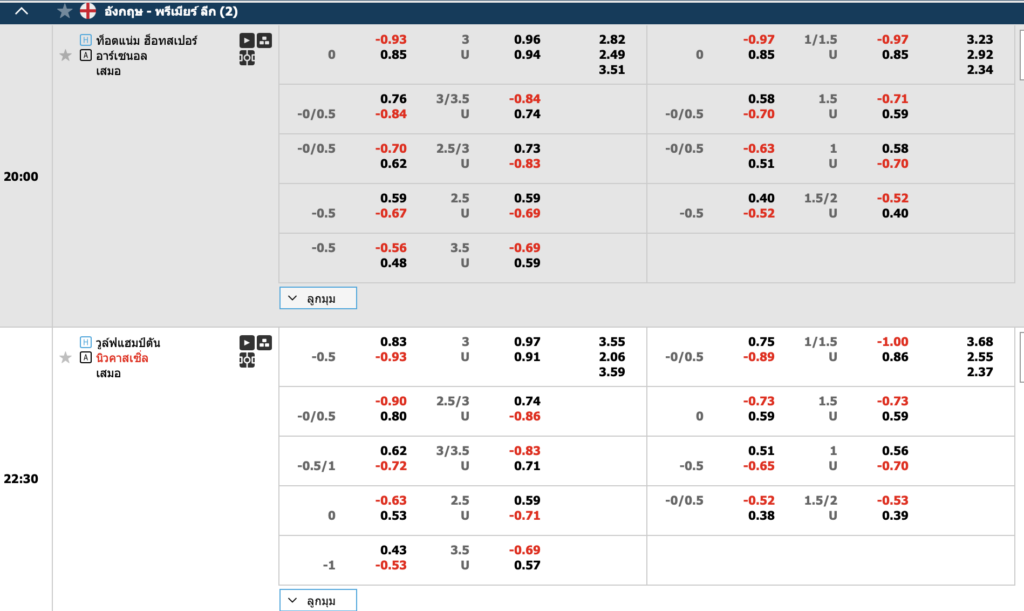1024x611 pixels.
Task: Pick first-half draw odds 2.37
Action: [x=980, y=372]
